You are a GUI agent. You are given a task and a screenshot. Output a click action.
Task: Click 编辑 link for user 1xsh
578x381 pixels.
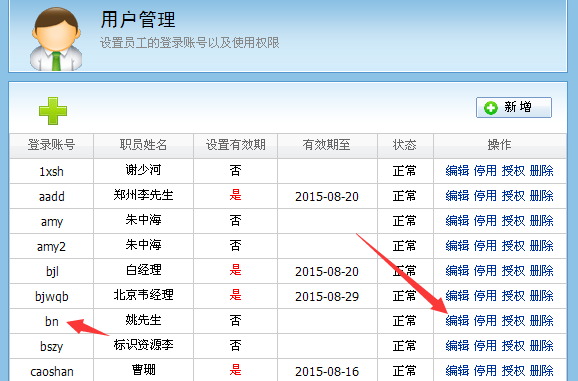pyautogui.click(x=457, y=171)
